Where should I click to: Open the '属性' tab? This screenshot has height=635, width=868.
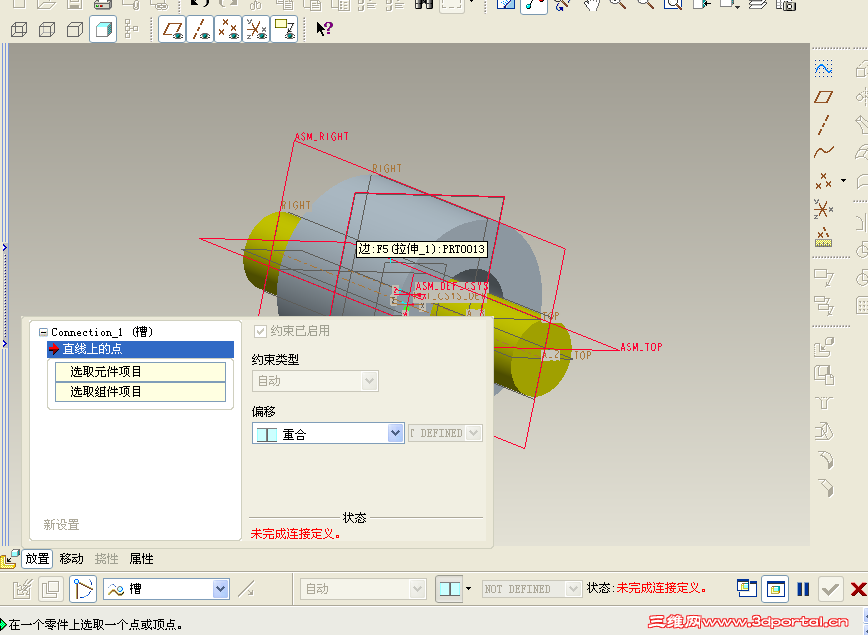[141, 559]
